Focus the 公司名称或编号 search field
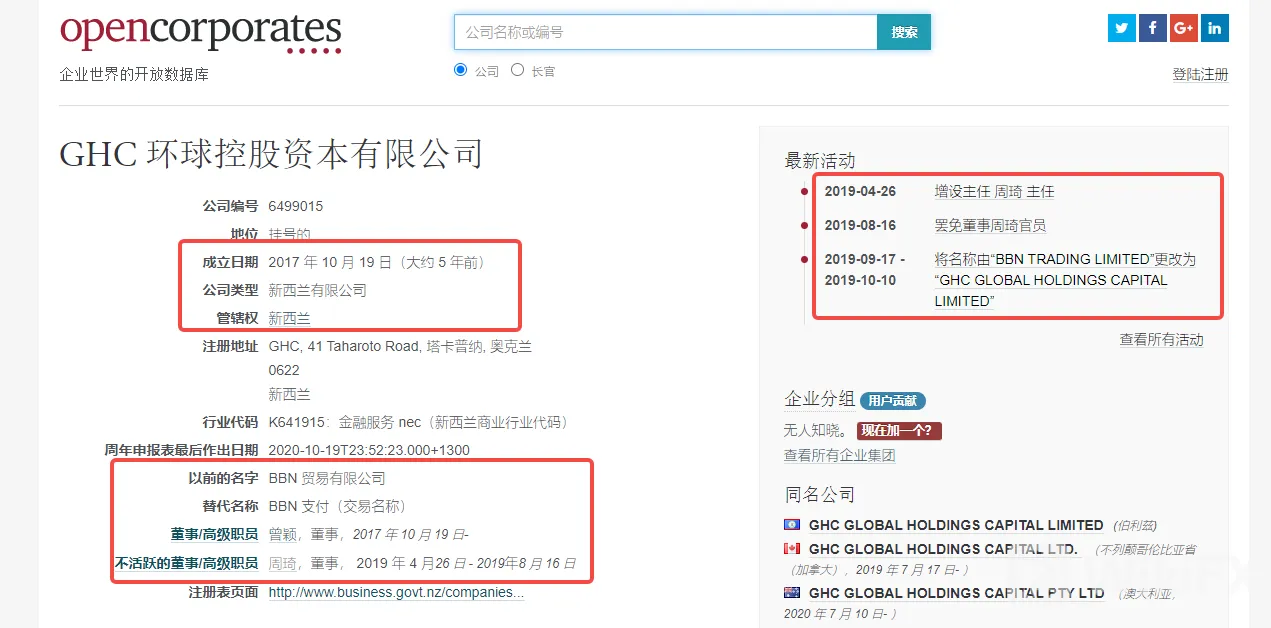 (x=666, y=32)
